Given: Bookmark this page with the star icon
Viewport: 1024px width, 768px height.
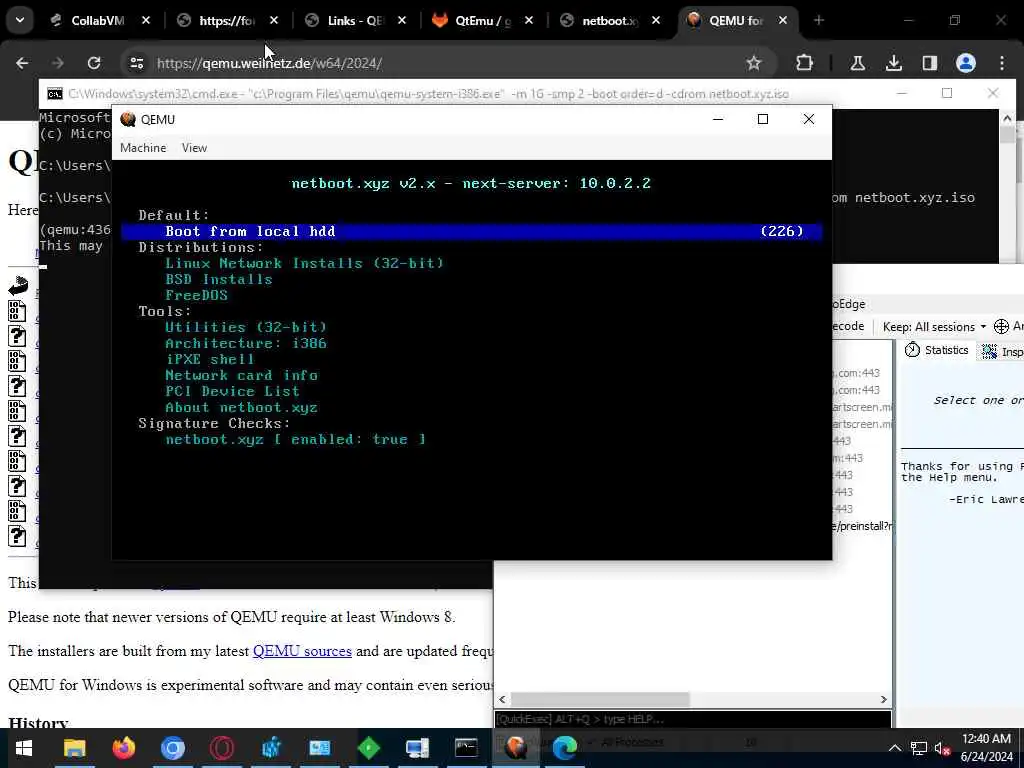Looking at the screenshot, I should point(754,63).
